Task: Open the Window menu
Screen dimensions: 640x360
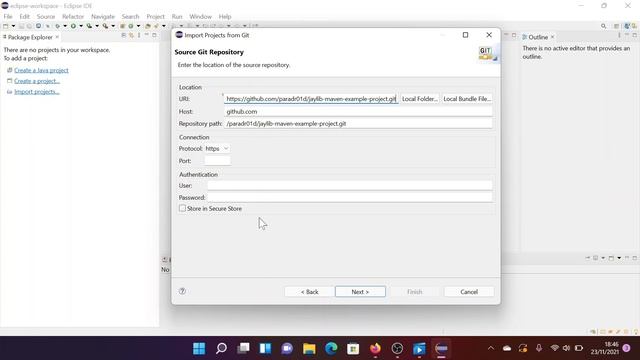Action: click(x=200, y=16)
